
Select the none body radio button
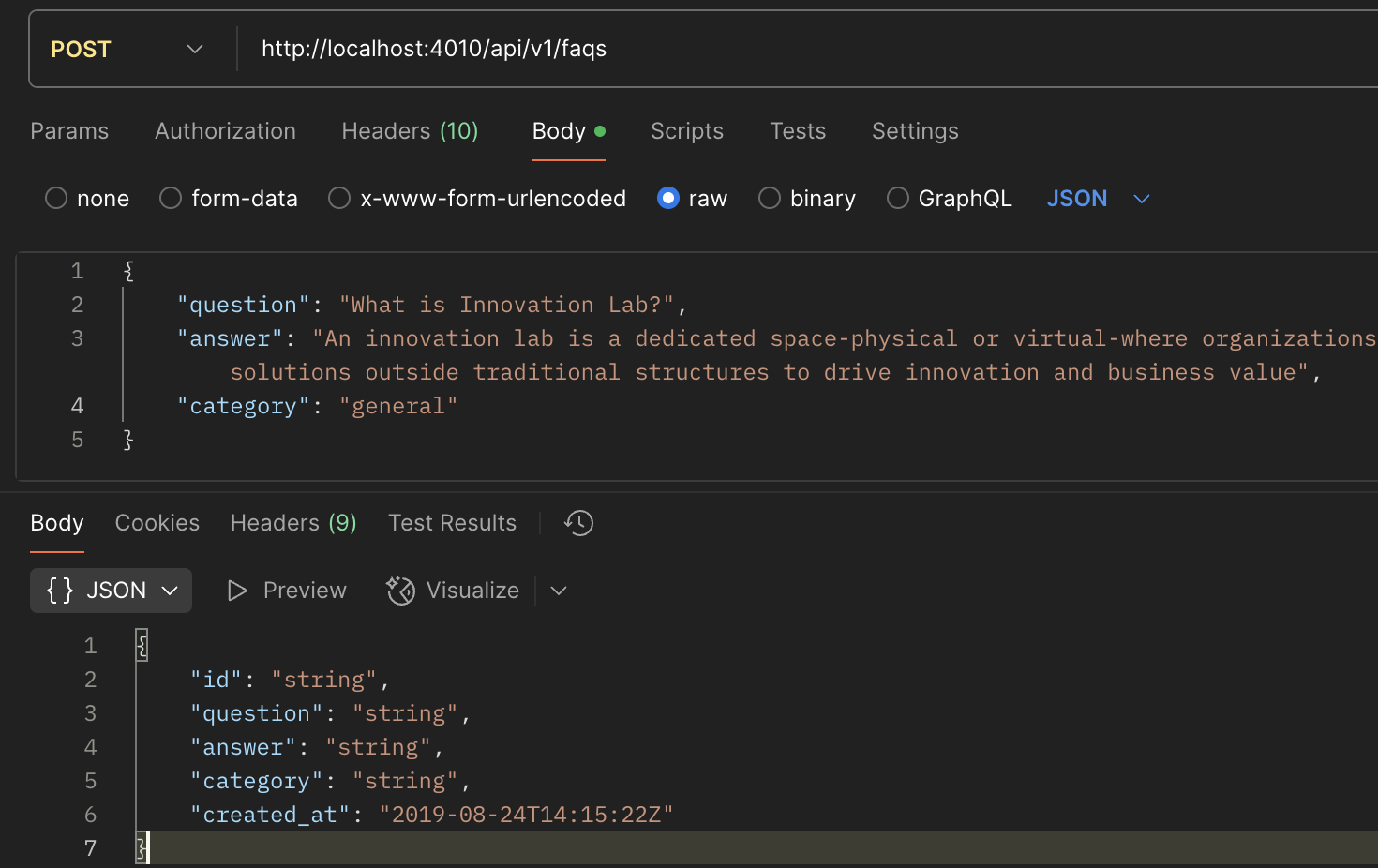point(56,199)
